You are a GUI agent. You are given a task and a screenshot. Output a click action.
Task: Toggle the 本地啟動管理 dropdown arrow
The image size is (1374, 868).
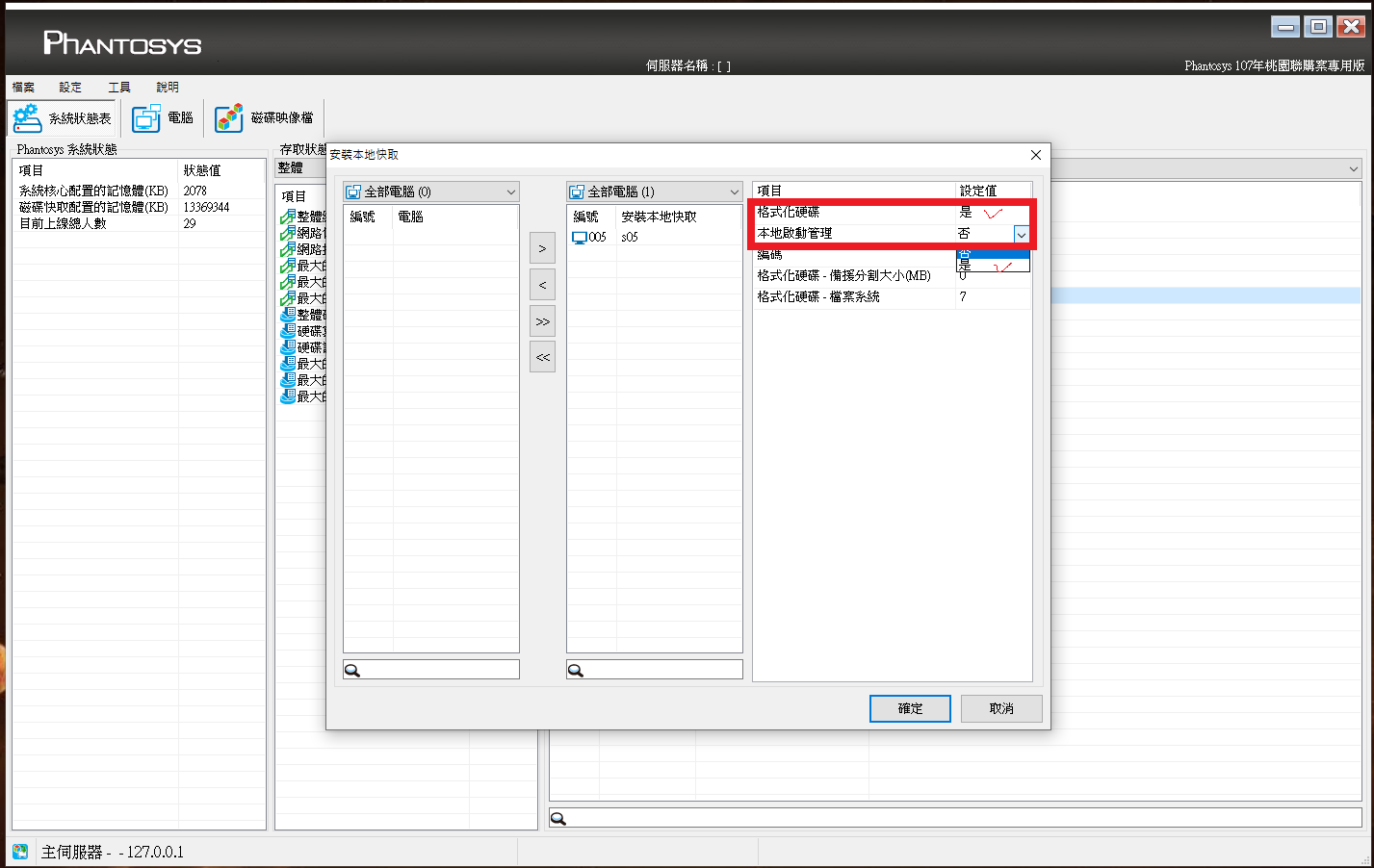click(x=1022, y=234)
